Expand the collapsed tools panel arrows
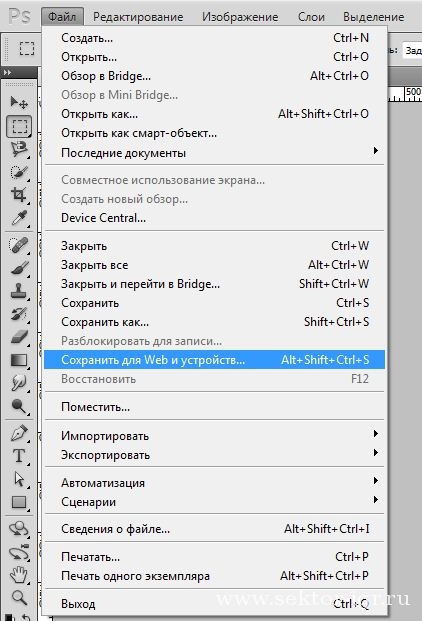The image size is (422, 621). coord(8,72)
